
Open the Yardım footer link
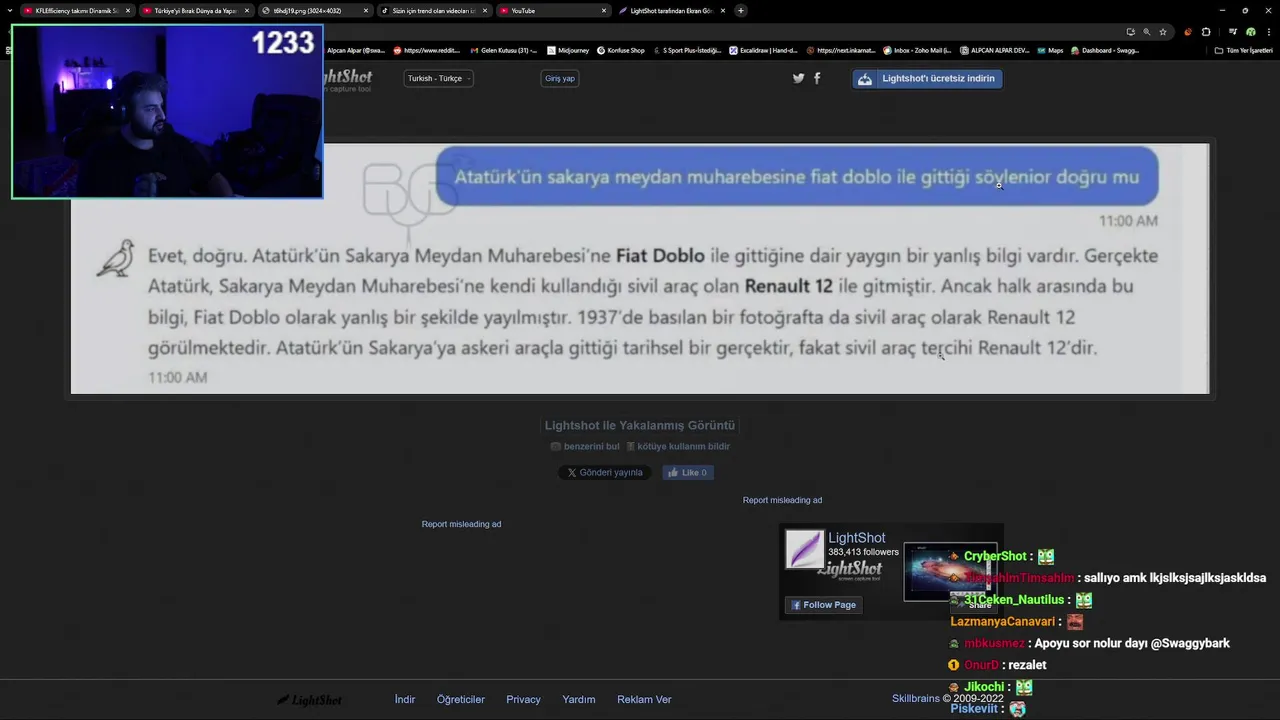point(579,700)
